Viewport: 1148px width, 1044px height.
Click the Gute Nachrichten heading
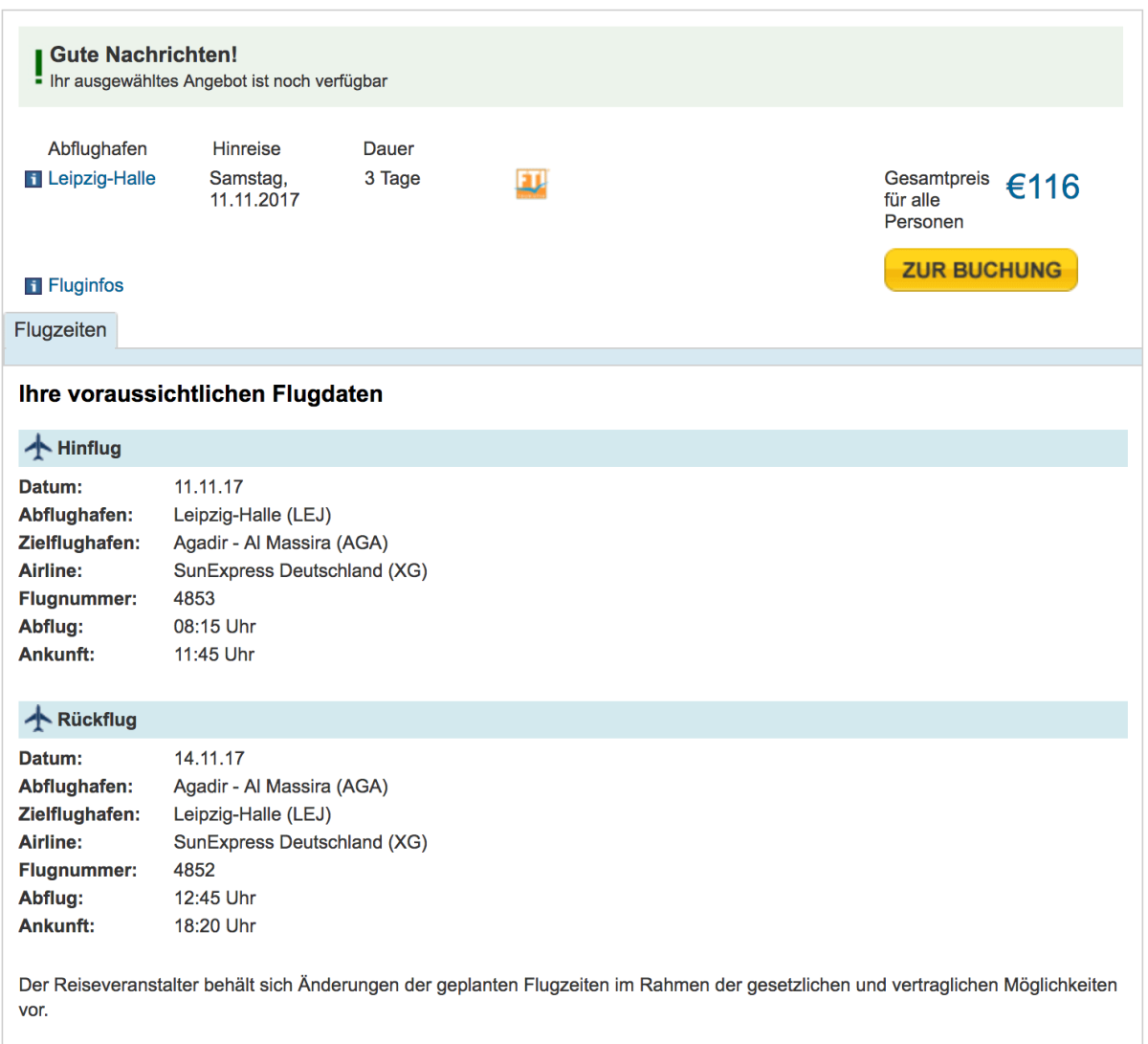point(143,56)
